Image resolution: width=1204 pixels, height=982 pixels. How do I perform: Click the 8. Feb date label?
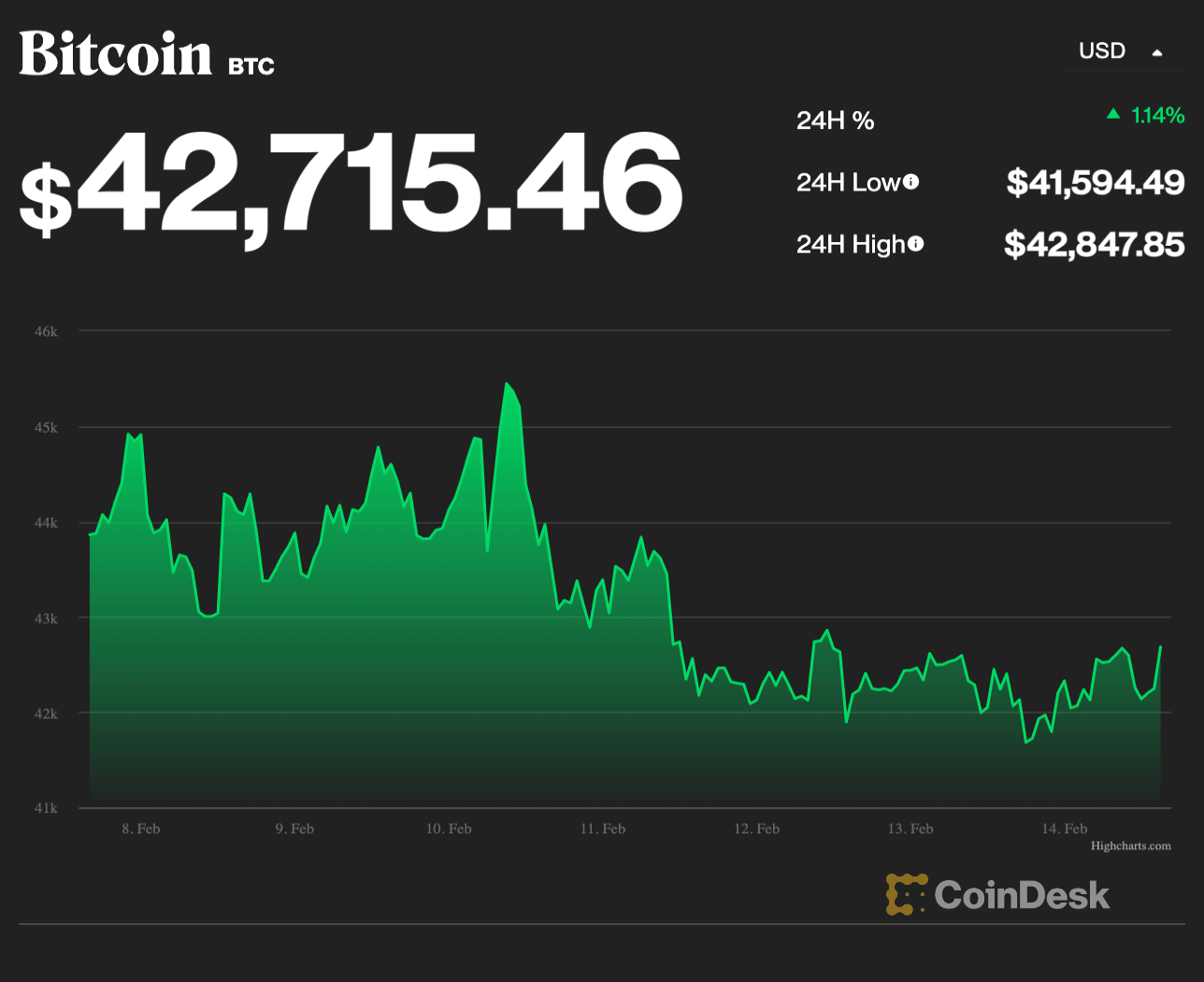click(140, 829)
